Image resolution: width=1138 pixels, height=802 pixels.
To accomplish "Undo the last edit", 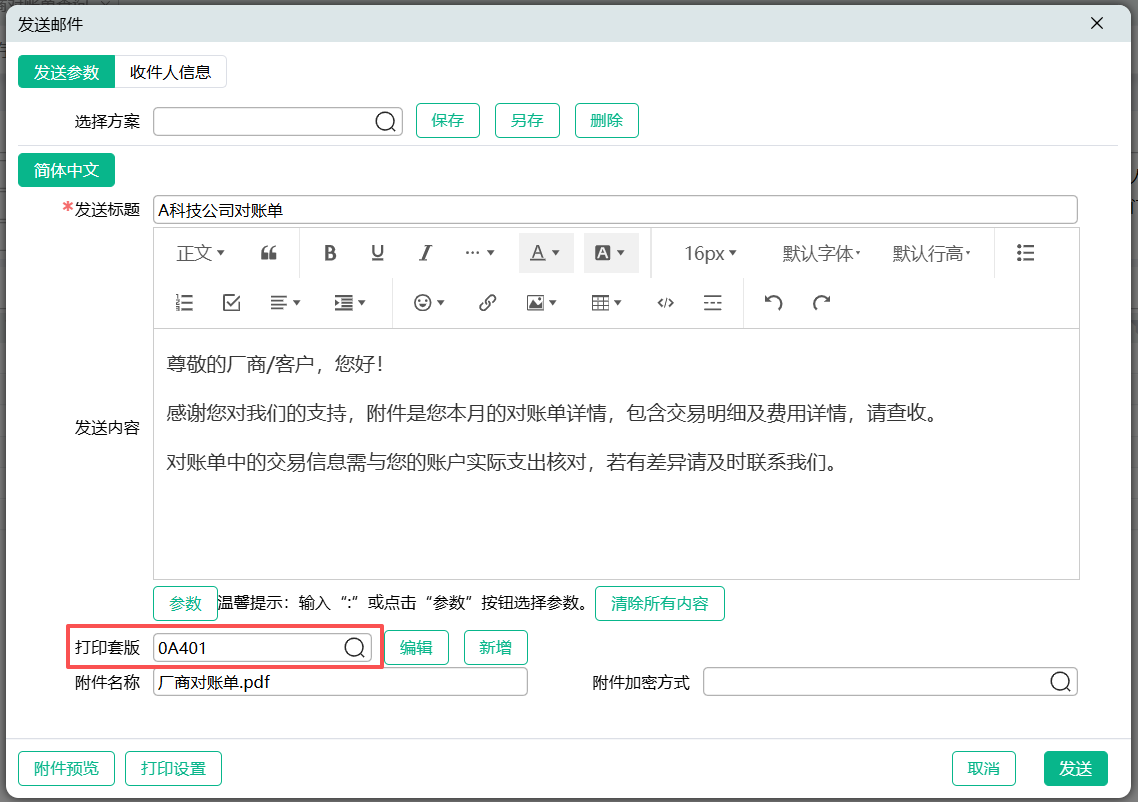I will (773, 303).
